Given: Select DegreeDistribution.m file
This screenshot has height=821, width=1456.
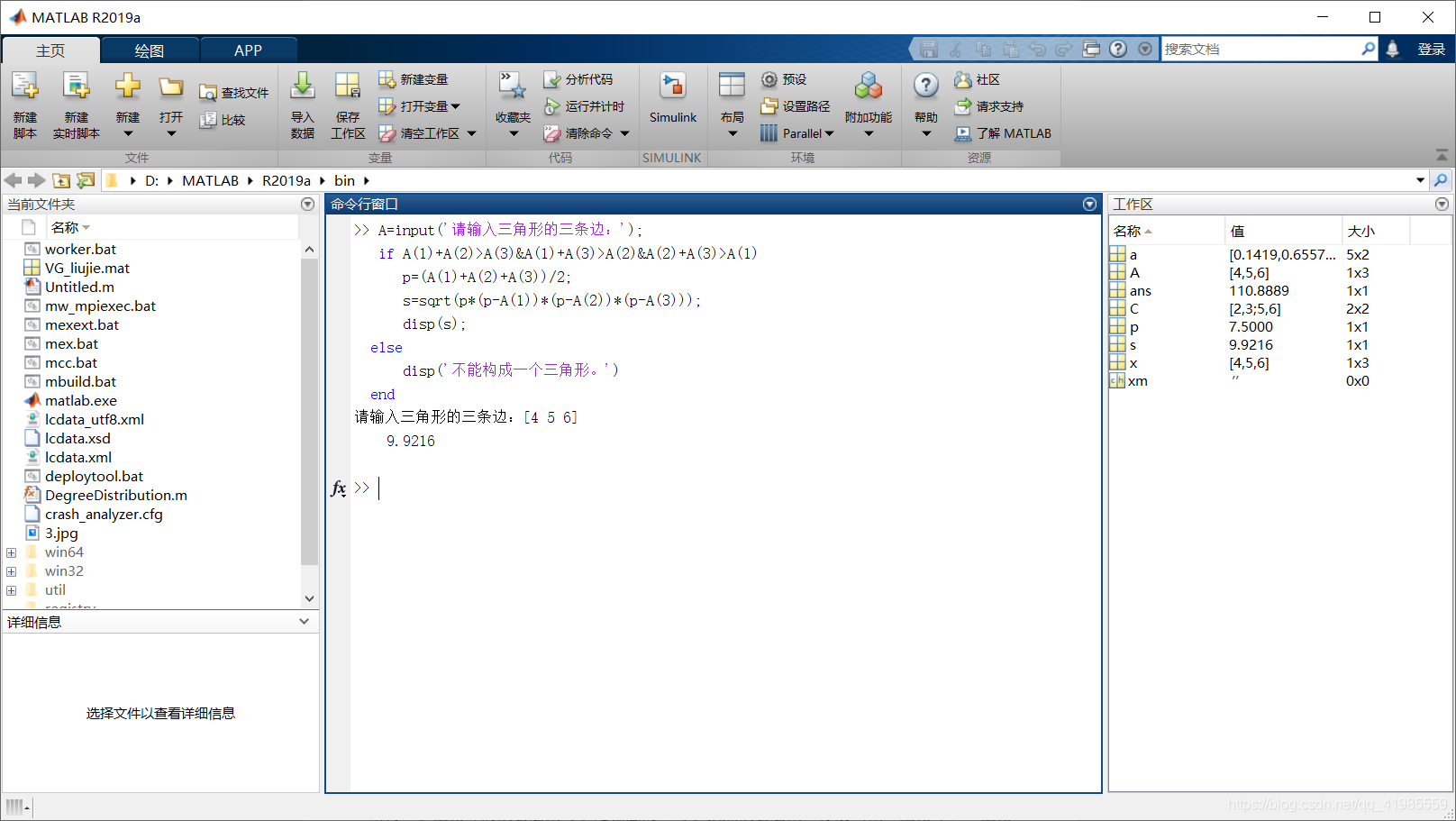Looking at the screenshot, I should point(116,495).
